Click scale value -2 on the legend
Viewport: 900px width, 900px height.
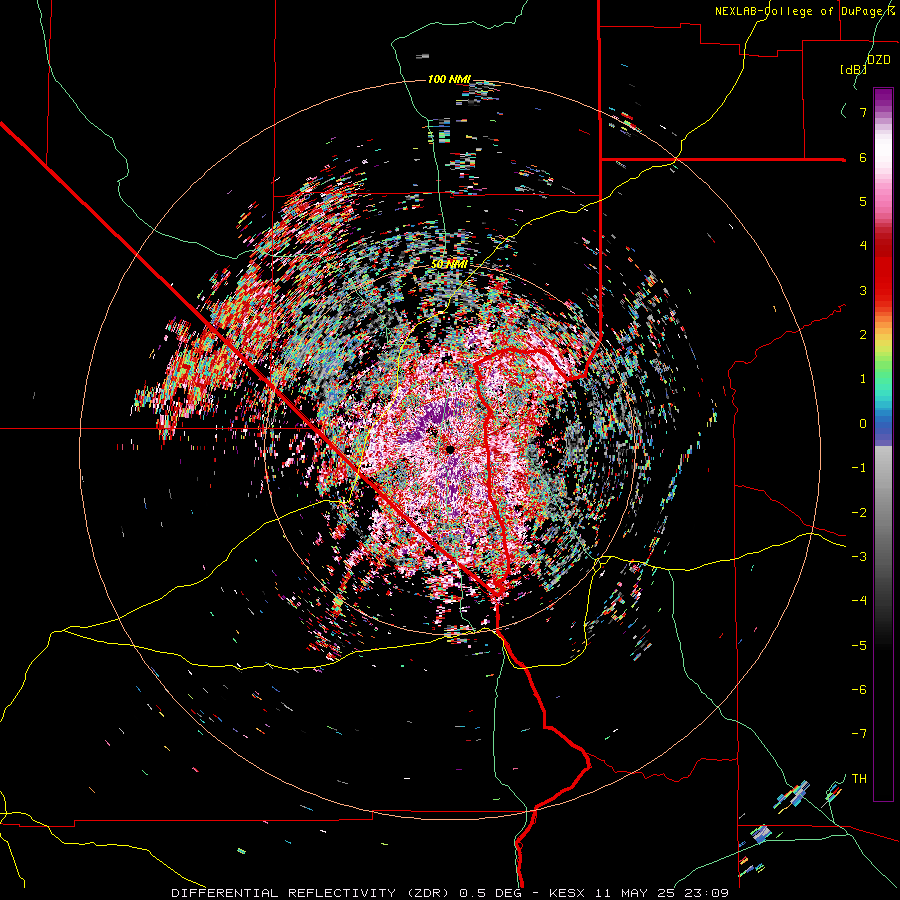click(859, 513)
